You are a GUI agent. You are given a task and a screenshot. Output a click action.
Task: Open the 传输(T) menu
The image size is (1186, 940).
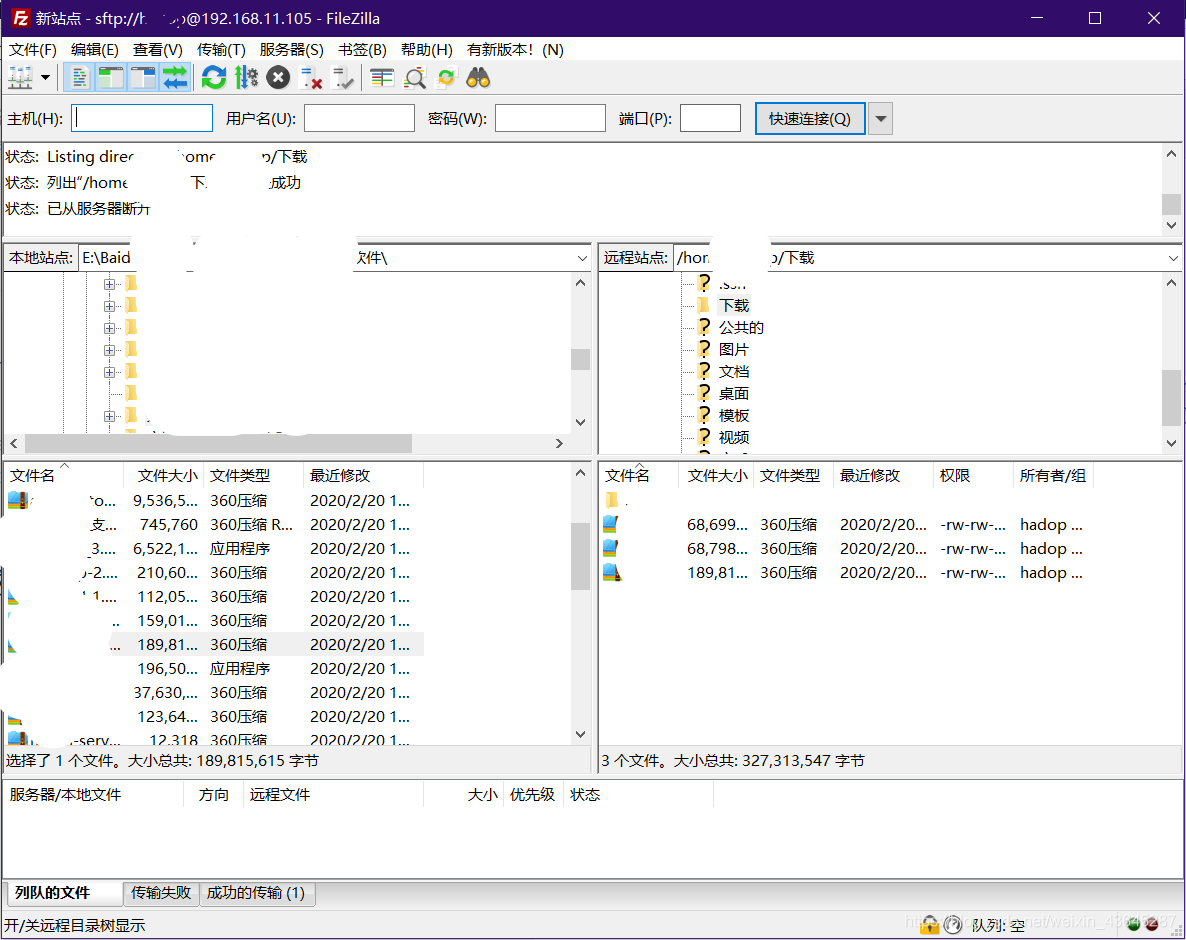pyautogui.click(x=221, y=50)
